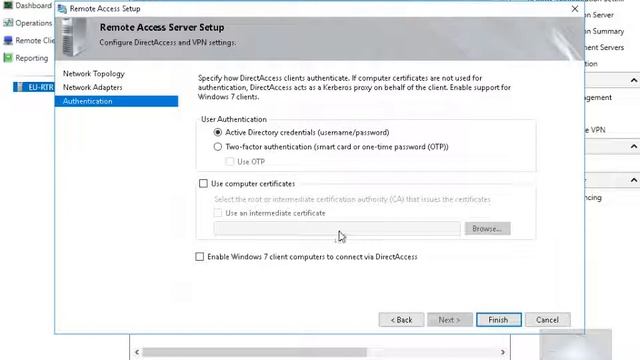Open Operations Status in the console sidebar
The width and height of the screenshot is (640, 360).
(33, 23)
